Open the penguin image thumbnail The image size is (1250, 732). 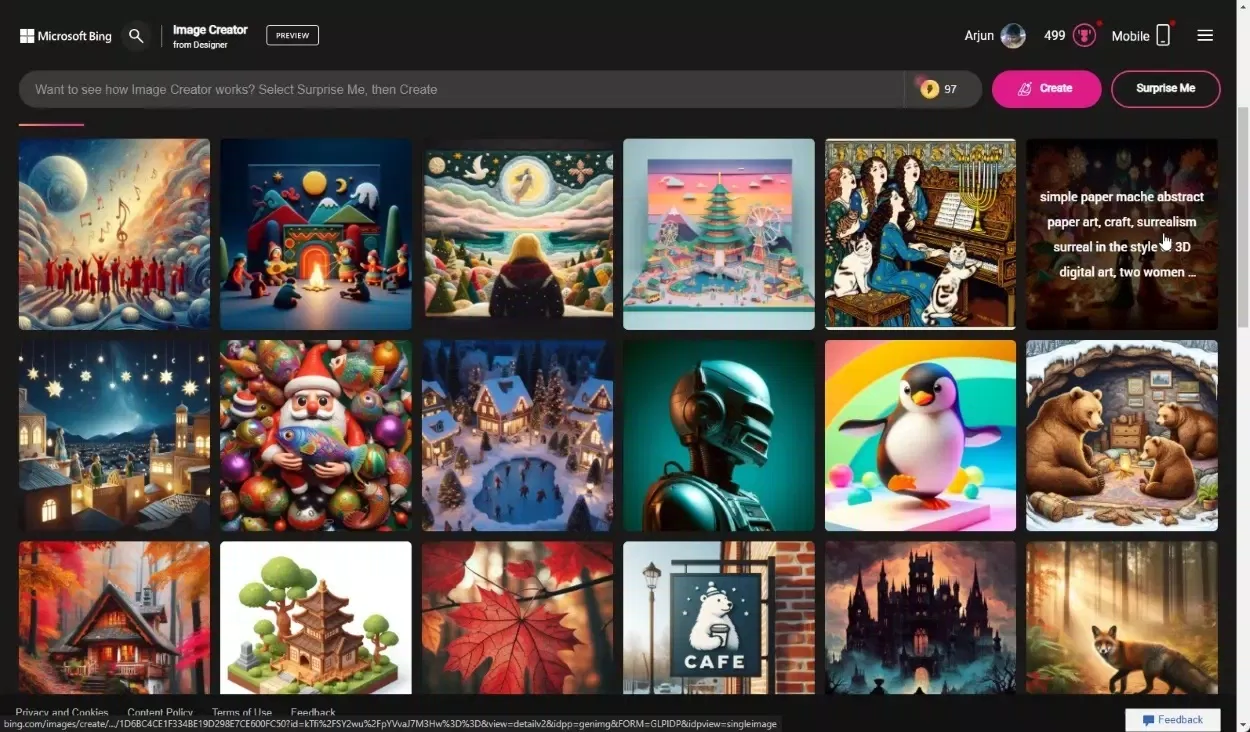coord(920,435)
